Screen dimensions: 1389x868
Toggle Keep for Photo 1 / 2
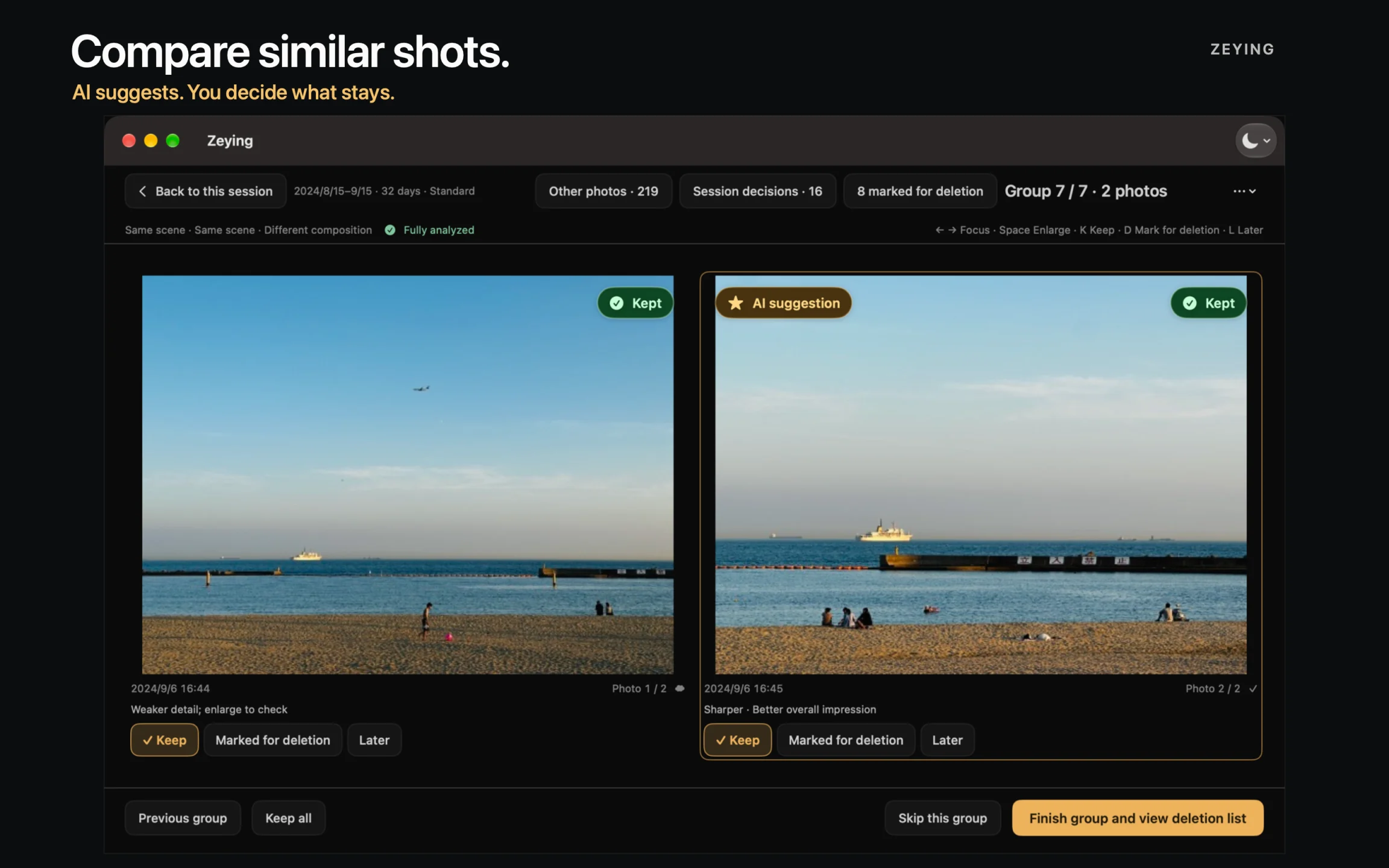165,740
